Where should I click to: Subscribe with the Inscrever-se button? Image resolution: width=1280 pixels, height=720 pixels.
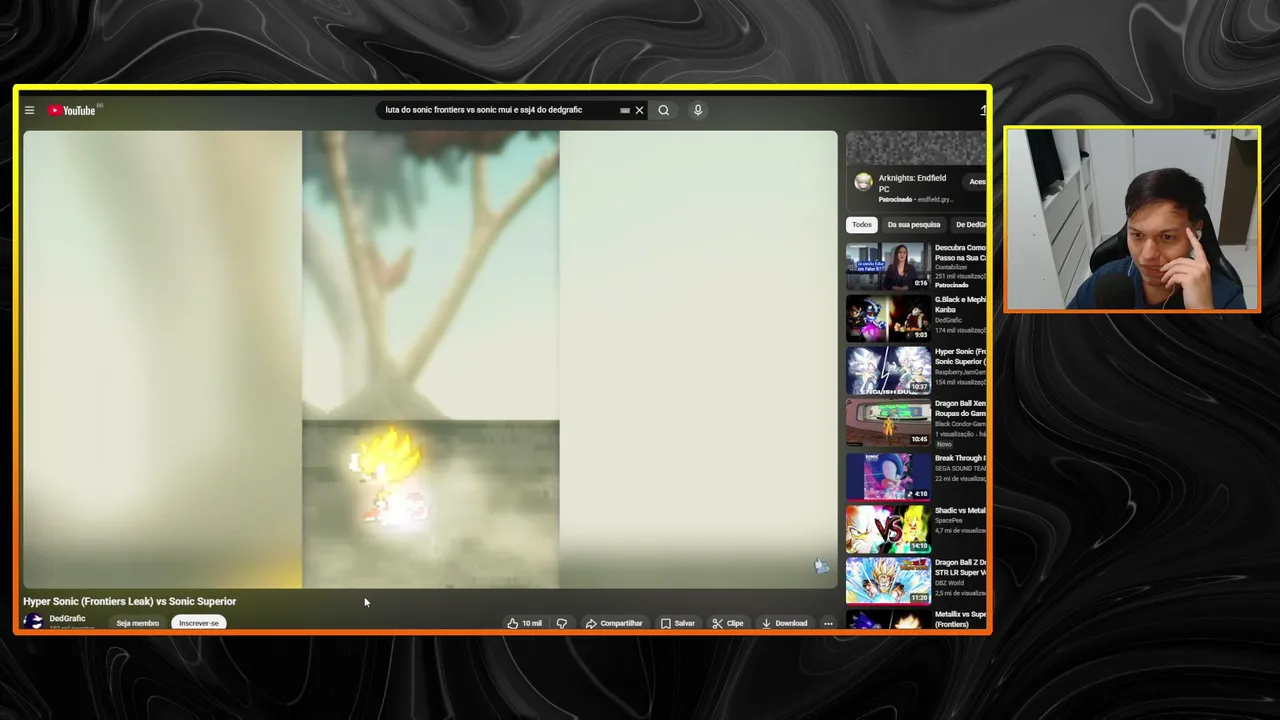tap(198, 623)
